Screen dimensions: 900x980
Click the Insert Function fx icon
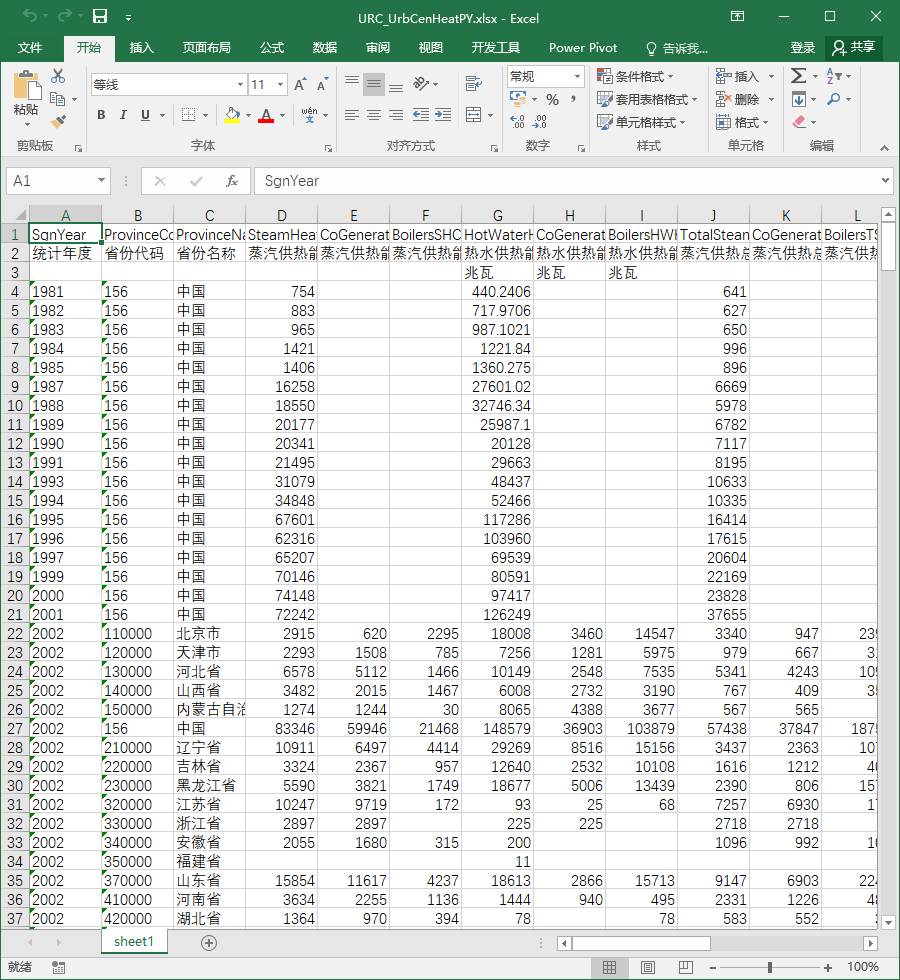point(232,181)
